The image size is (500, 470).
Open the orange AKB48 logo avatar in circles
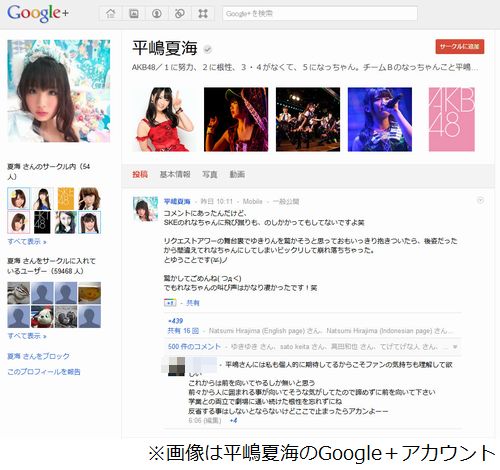tap(66, 198)
